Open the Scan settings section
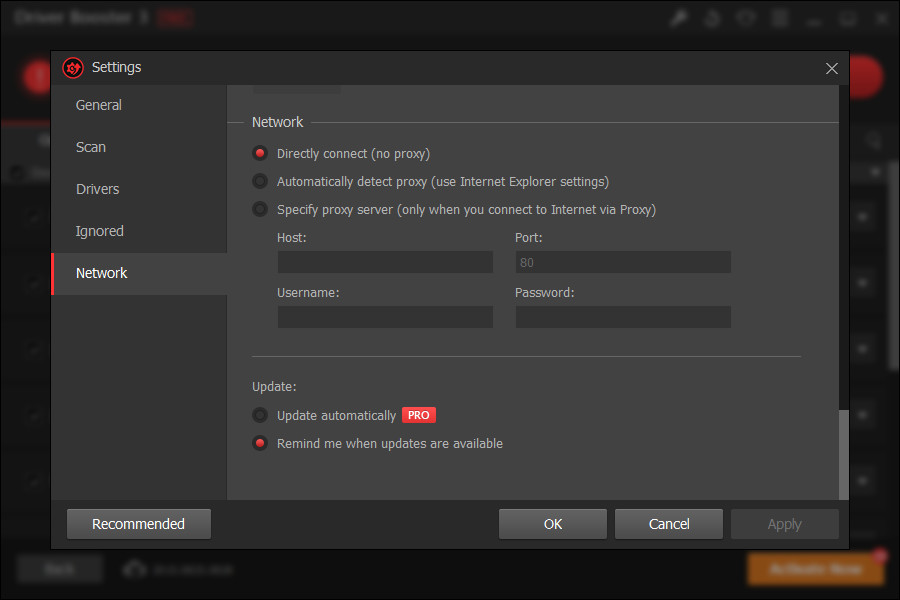This screenshot has height=600, width=900. pos(90,147)
